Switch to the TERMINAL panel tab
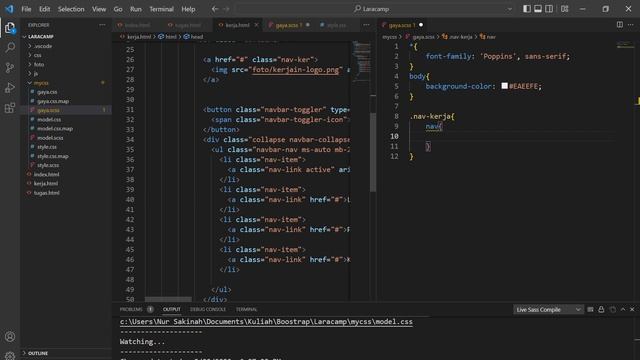 pyautogui.click(x=247, y=309)
